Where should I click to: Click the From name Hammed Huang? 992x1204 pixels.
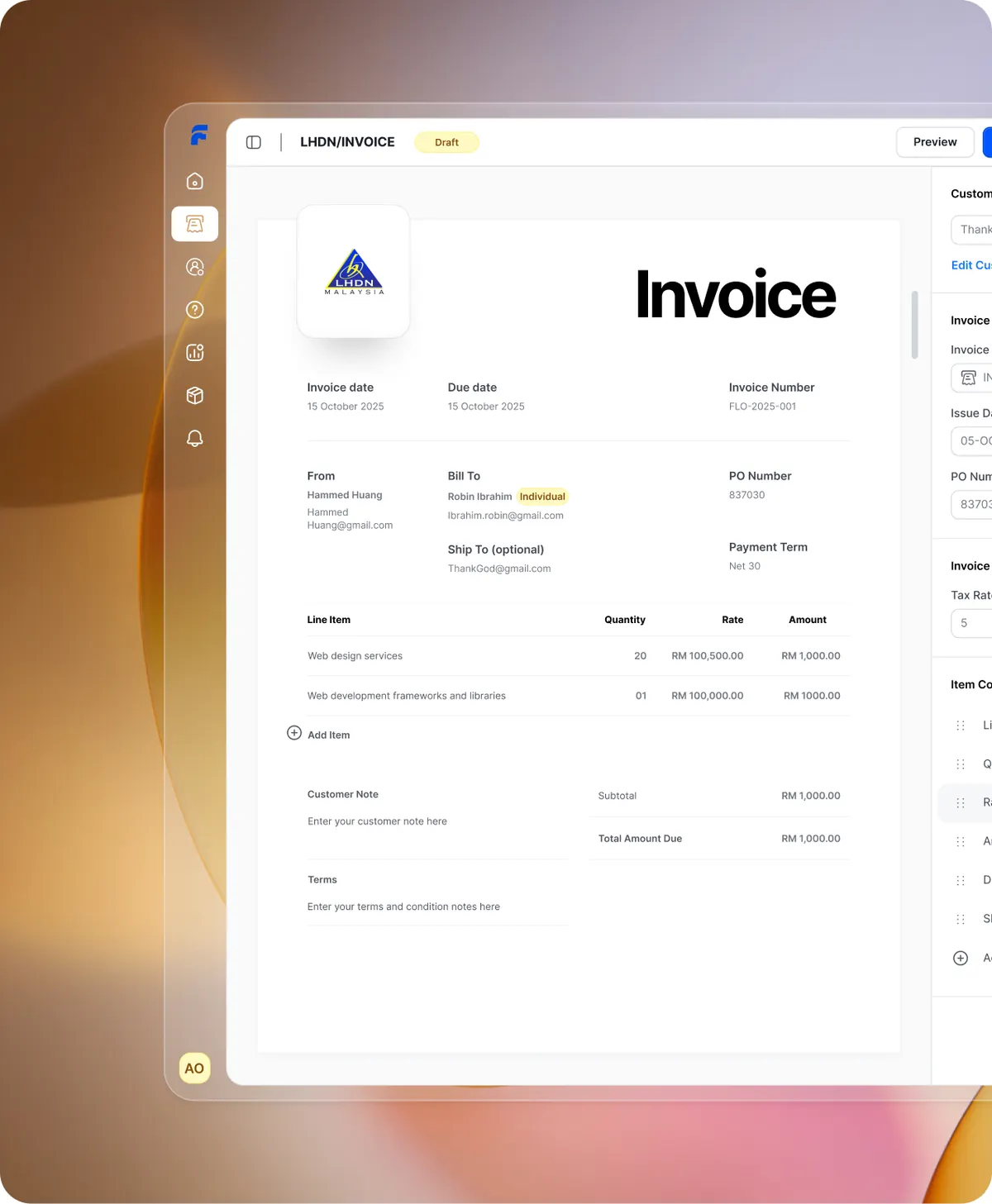[345, 495]
